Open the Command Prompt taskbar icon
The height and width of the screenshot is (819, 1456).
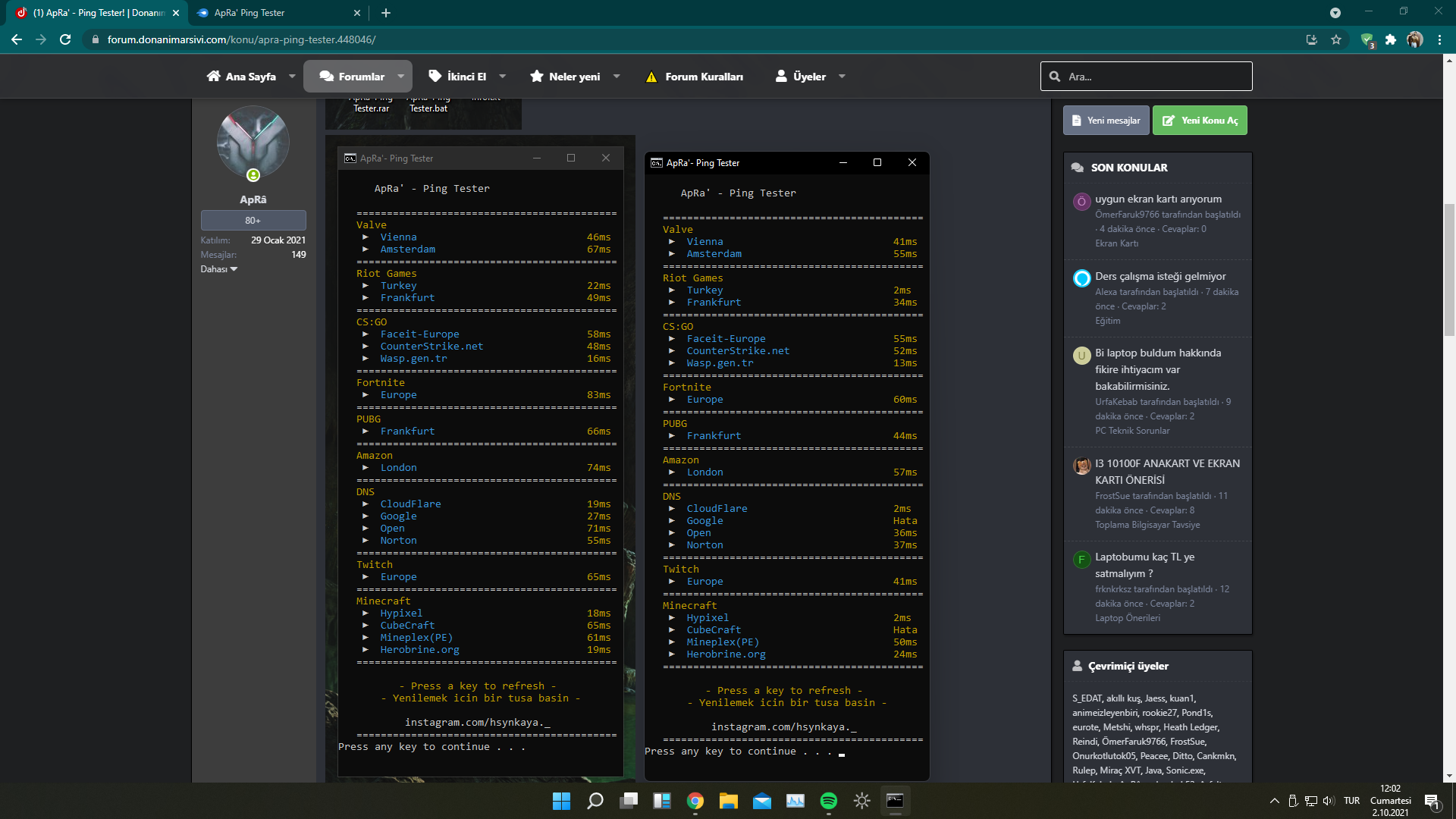[895, 801]
